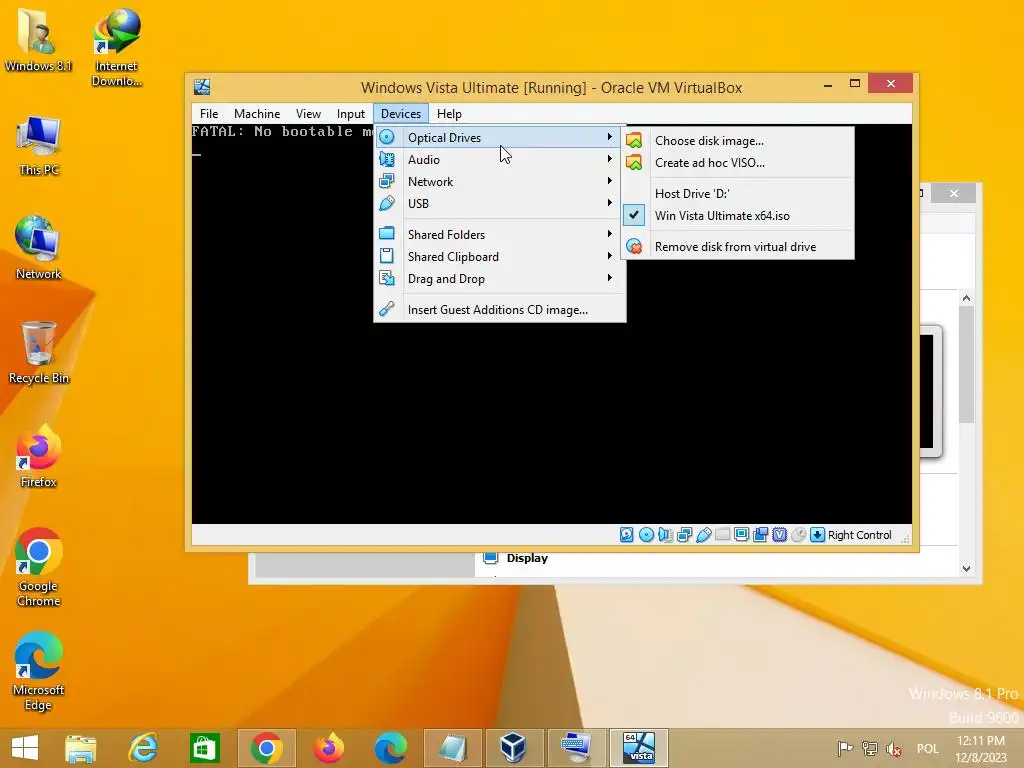Click scroll up arrow in background window
The width and height of the screenshot is (1024, 768).
967,298
